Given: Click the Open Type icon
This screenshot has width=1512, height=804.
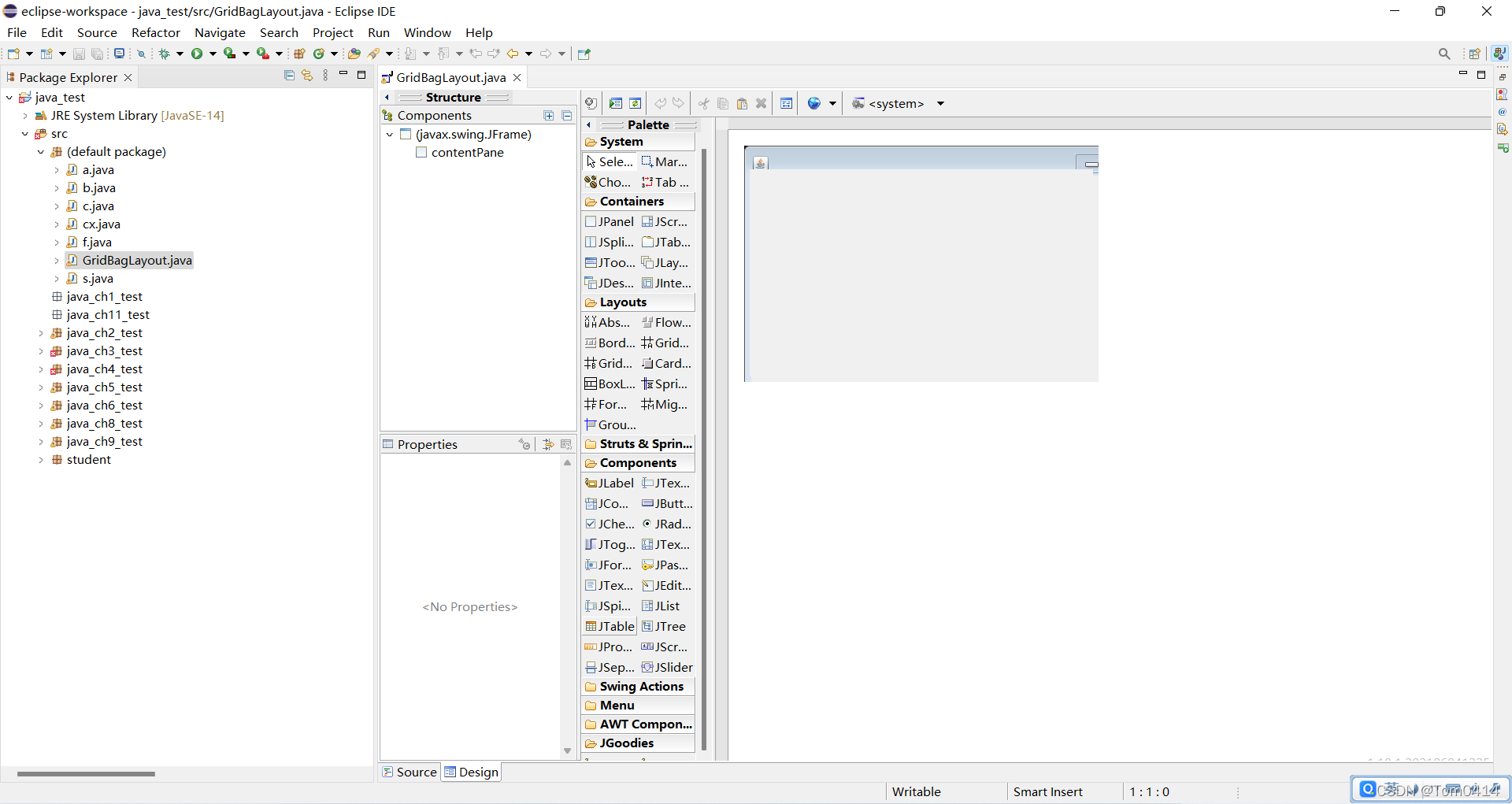Looking at the screenshot, I should [x=354, y=54].
